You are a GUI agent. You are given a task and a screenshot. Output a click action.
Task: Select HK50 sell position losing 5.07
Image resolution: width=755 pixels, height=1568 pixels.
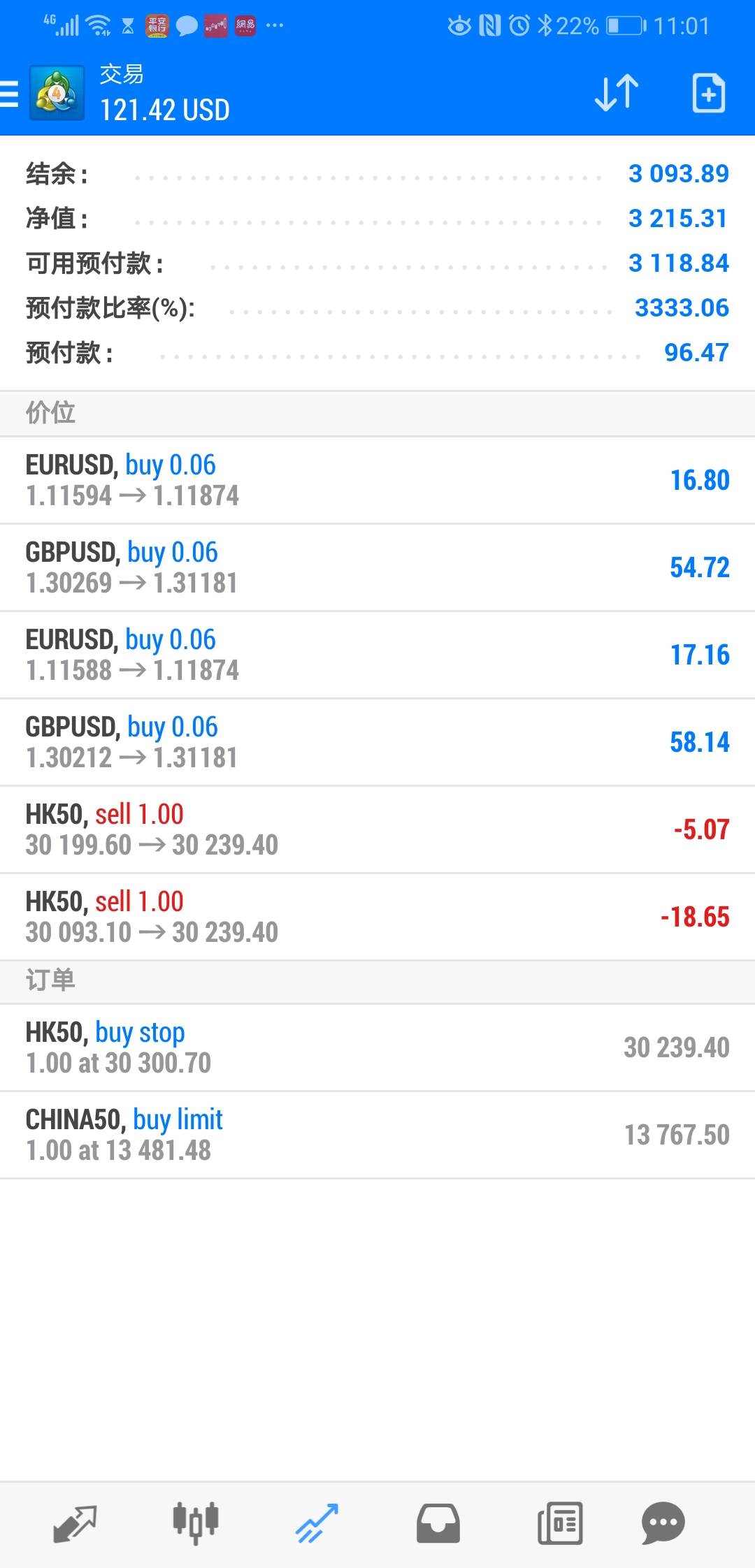(377, 829)
